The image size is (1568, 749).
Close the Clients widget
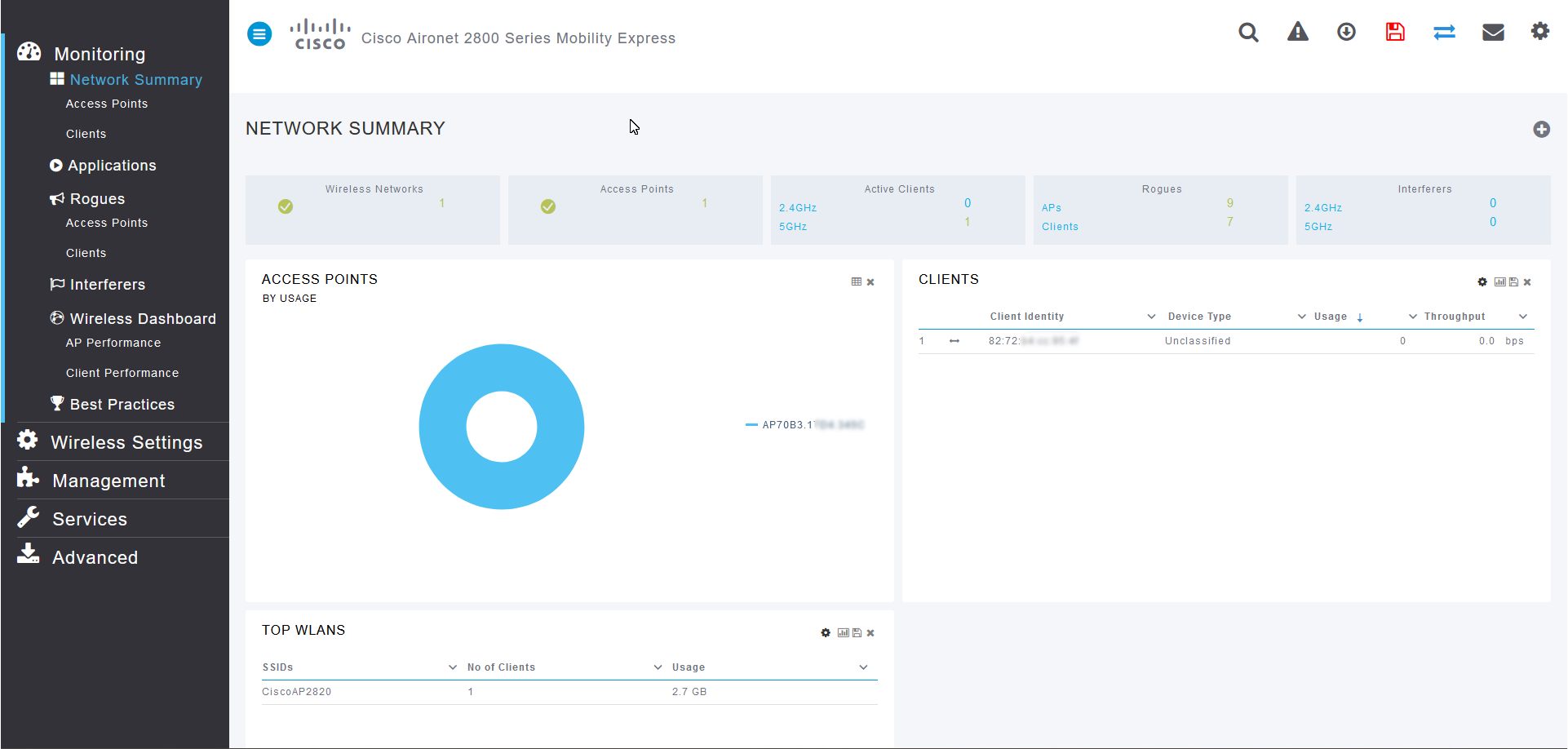tap(1527, 282)
